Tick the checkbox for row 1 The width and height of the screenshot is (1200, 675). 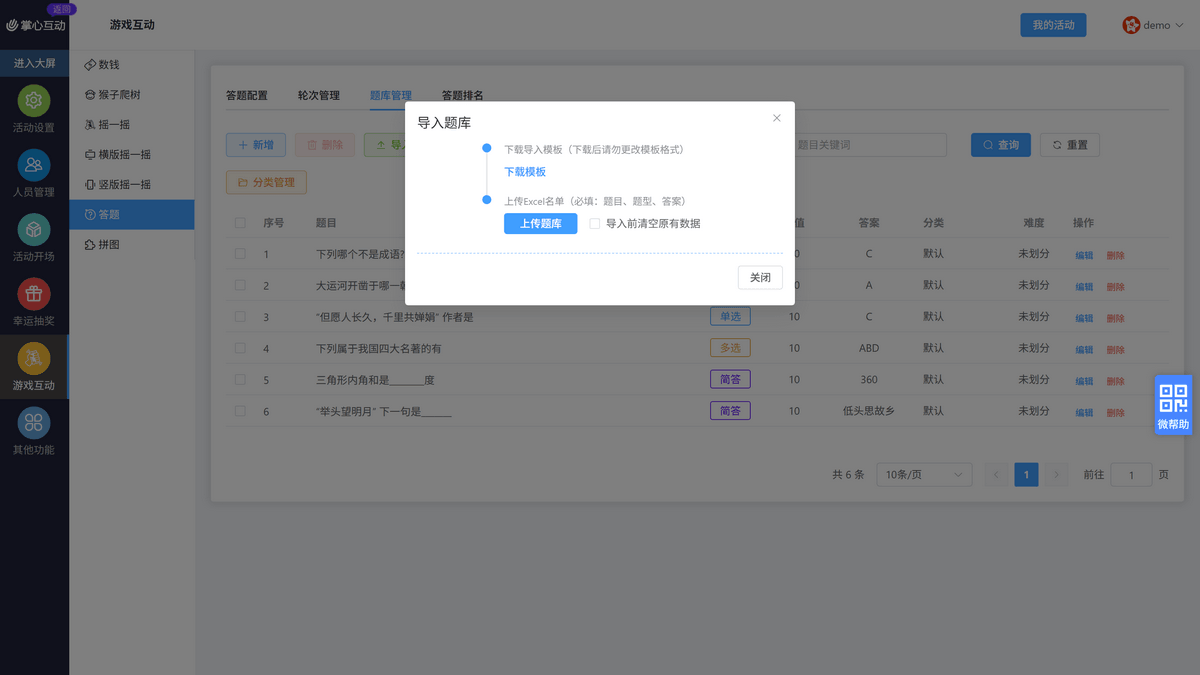240,254
